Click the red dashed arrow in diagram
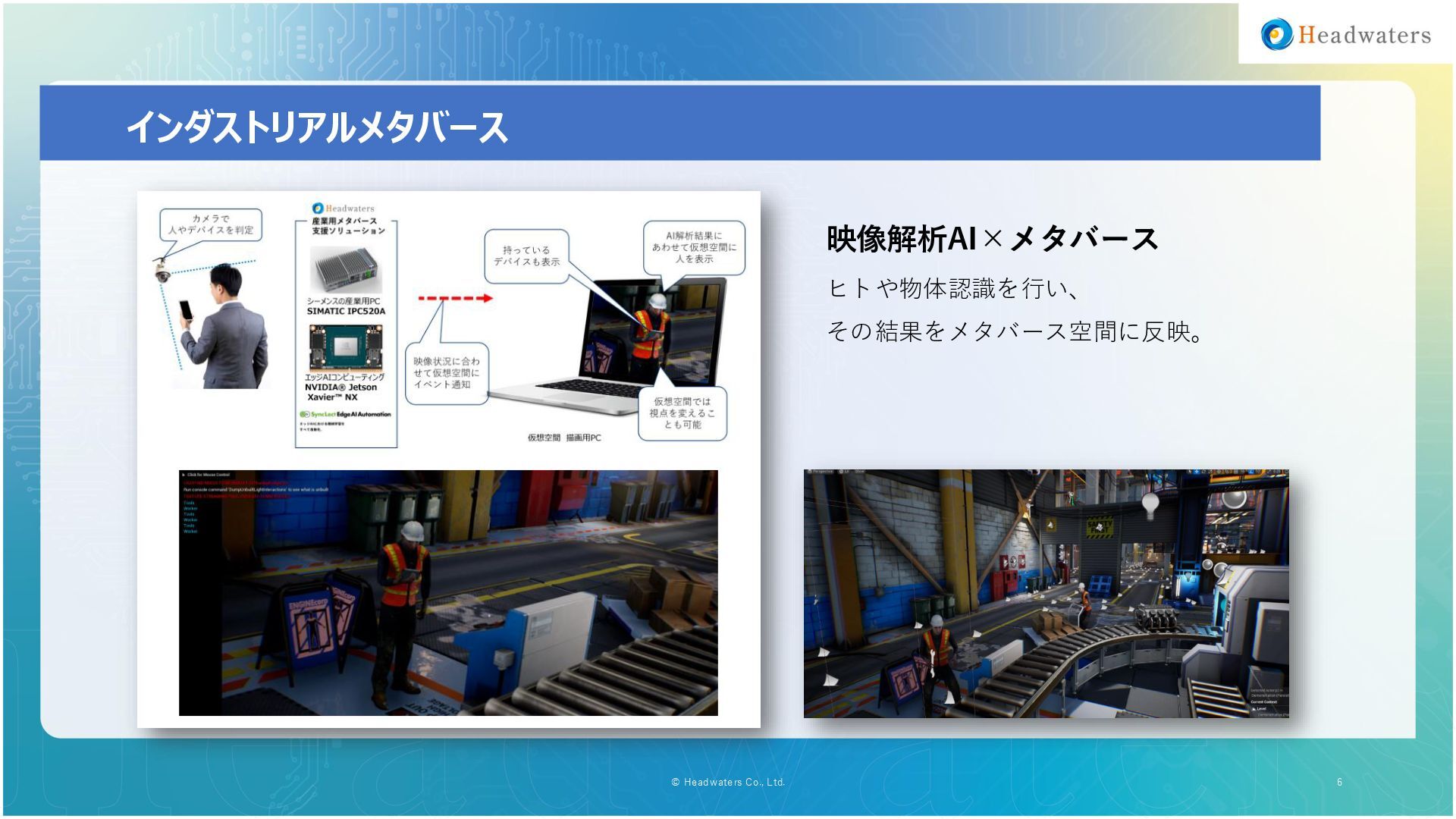This screenshot has width=1456, height=819. (x=455, y=298)
